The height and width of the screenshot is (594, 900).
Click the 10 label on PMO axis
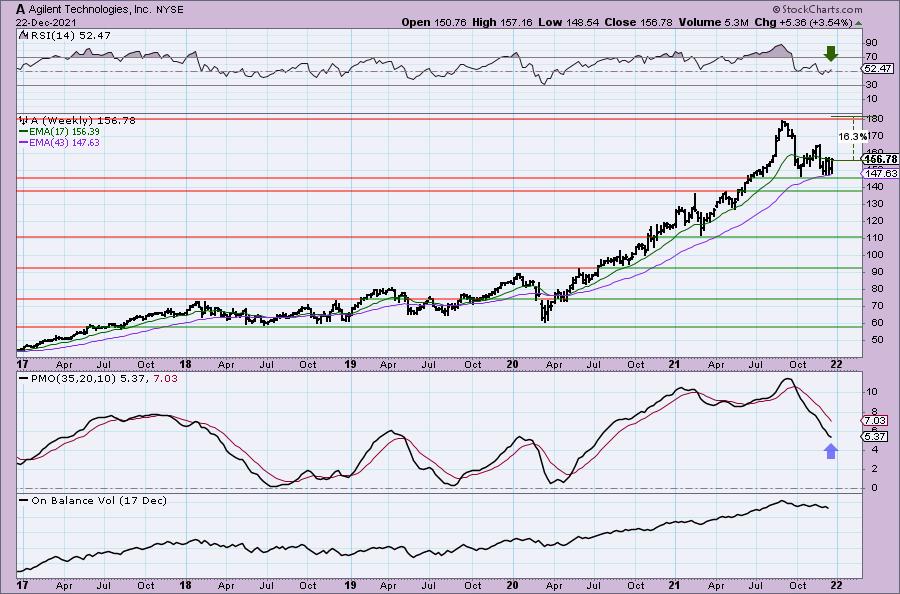871,392
